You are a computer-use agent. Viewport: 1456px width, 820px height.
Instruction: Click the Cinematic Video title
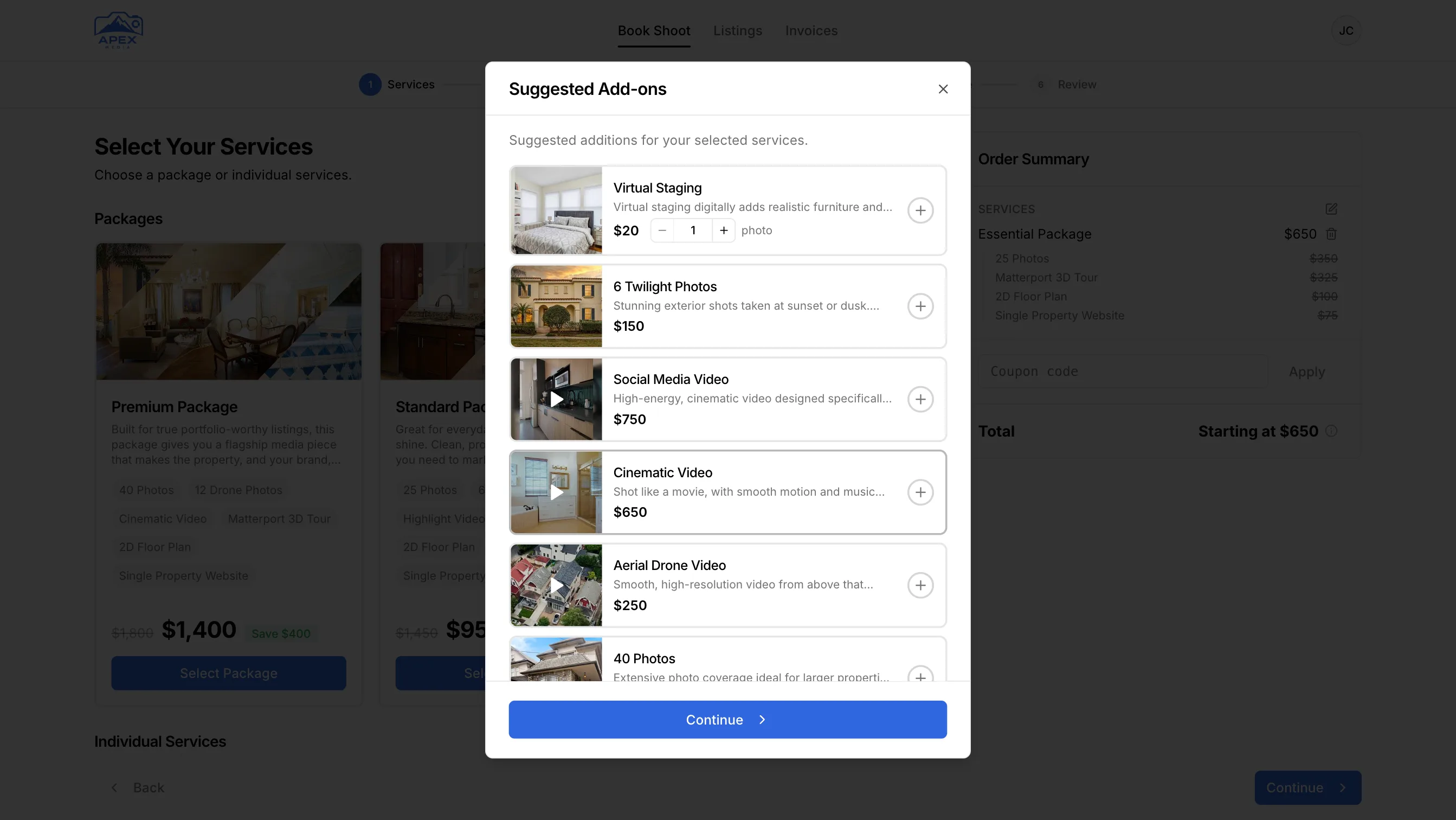(x=662, y=472)
